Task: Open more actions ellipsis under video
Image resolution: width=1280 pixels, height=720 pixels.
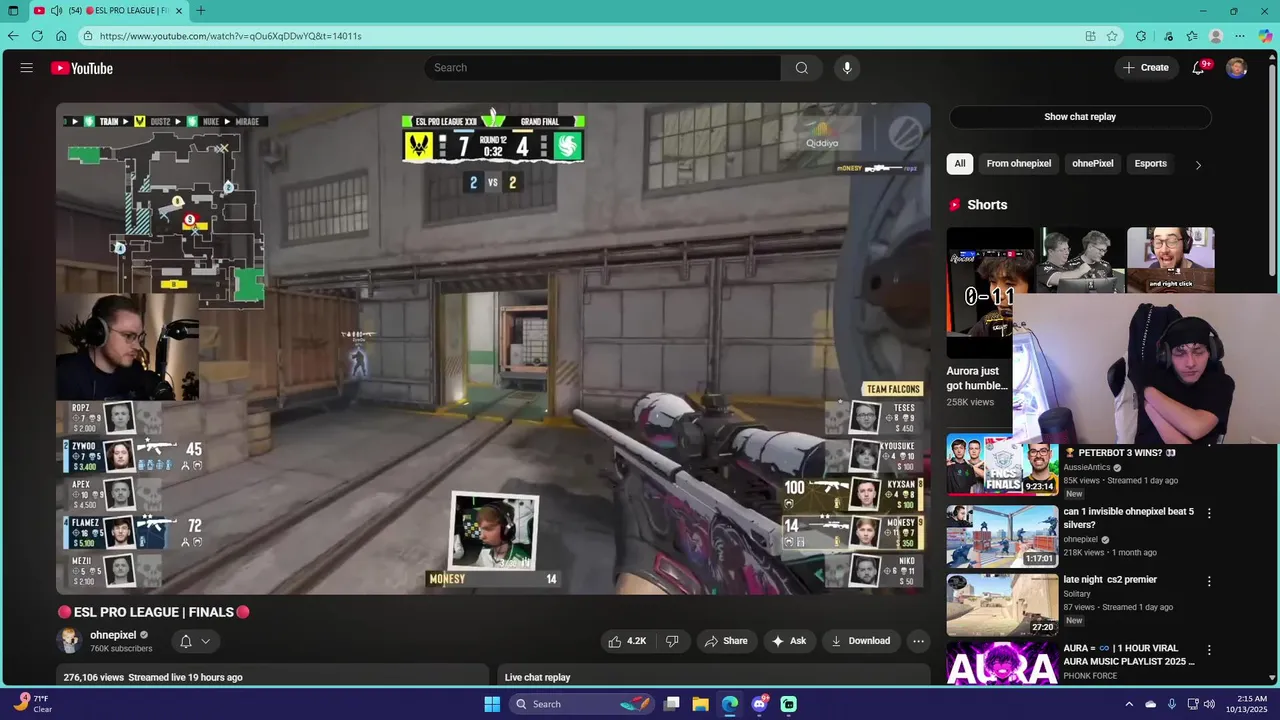Action: coord(918,641)
